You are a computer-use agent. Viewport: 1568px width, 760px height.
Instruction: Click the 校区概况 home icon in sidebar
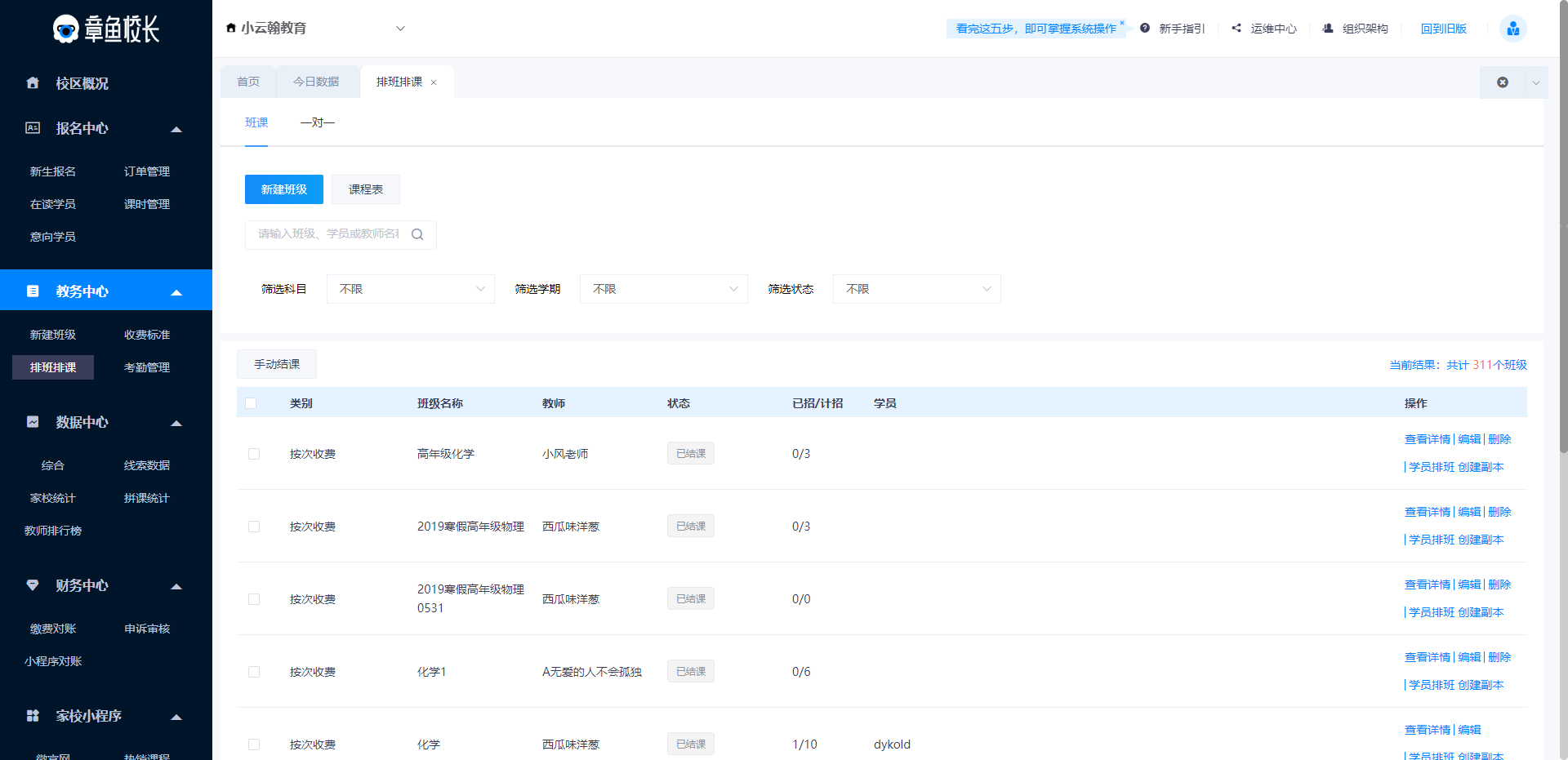coord(33,82)
